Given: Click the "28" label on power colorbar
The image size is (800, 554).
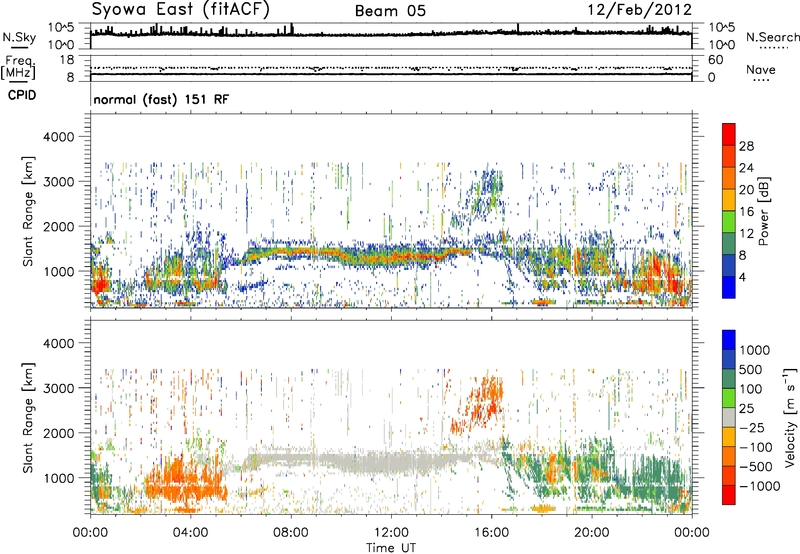Looking at the screenshot, I should point(746,146).
